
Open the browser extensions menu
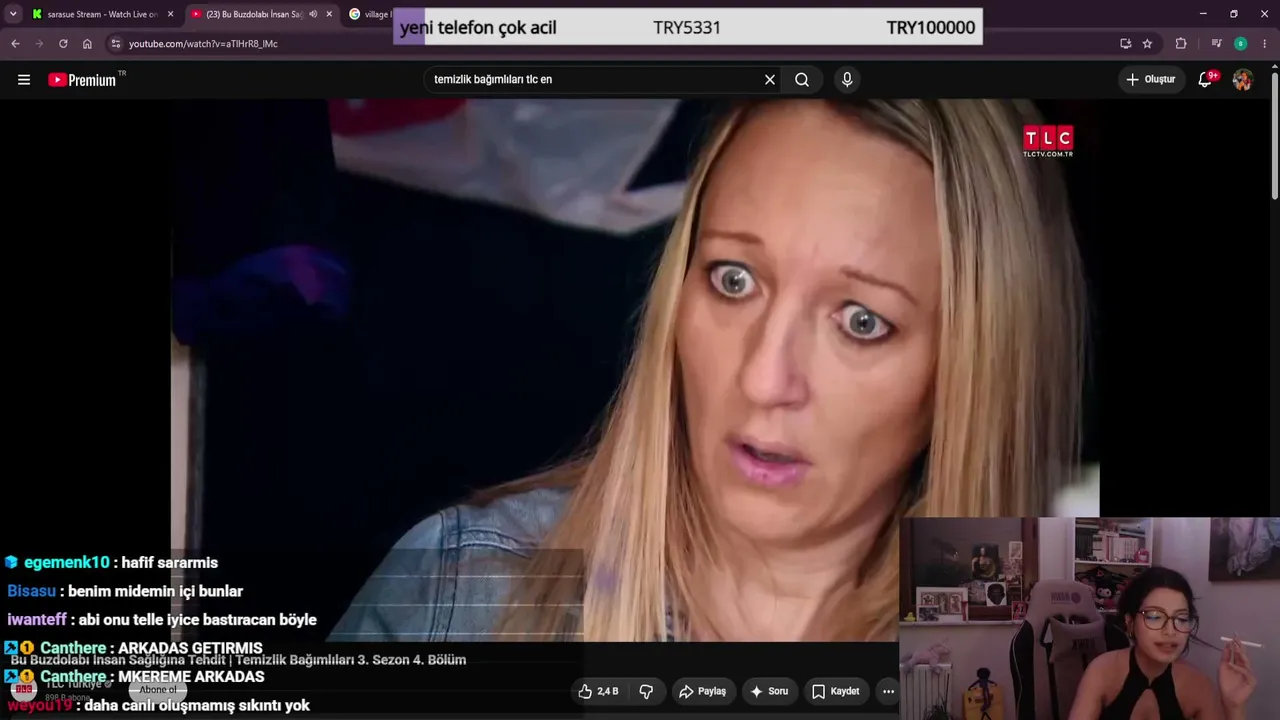pos(1181,44)
